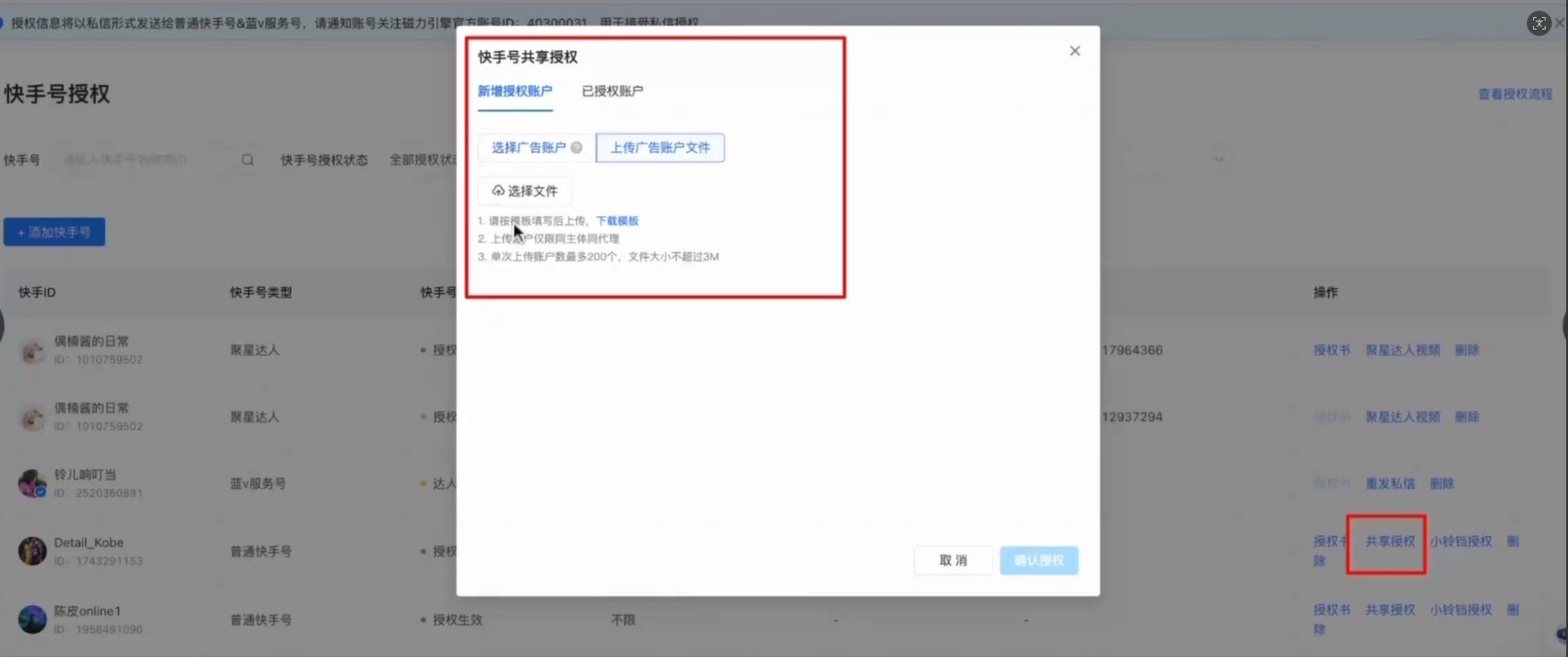Click 删除 for 铃儿响叮当
The height and width of the screenshot is (657, 1568).
point(1442,484)
